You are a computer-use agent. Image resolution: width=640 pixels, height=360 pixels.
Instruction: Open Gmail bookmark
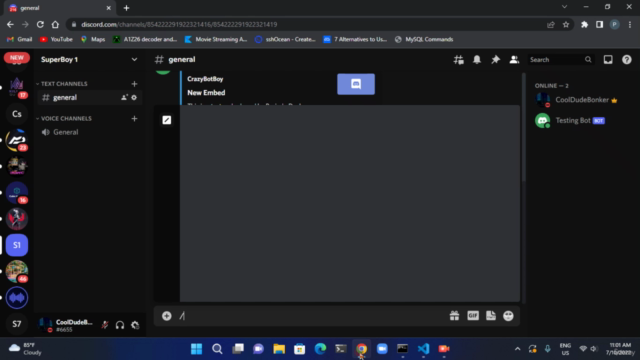click(x=20, y=39)
